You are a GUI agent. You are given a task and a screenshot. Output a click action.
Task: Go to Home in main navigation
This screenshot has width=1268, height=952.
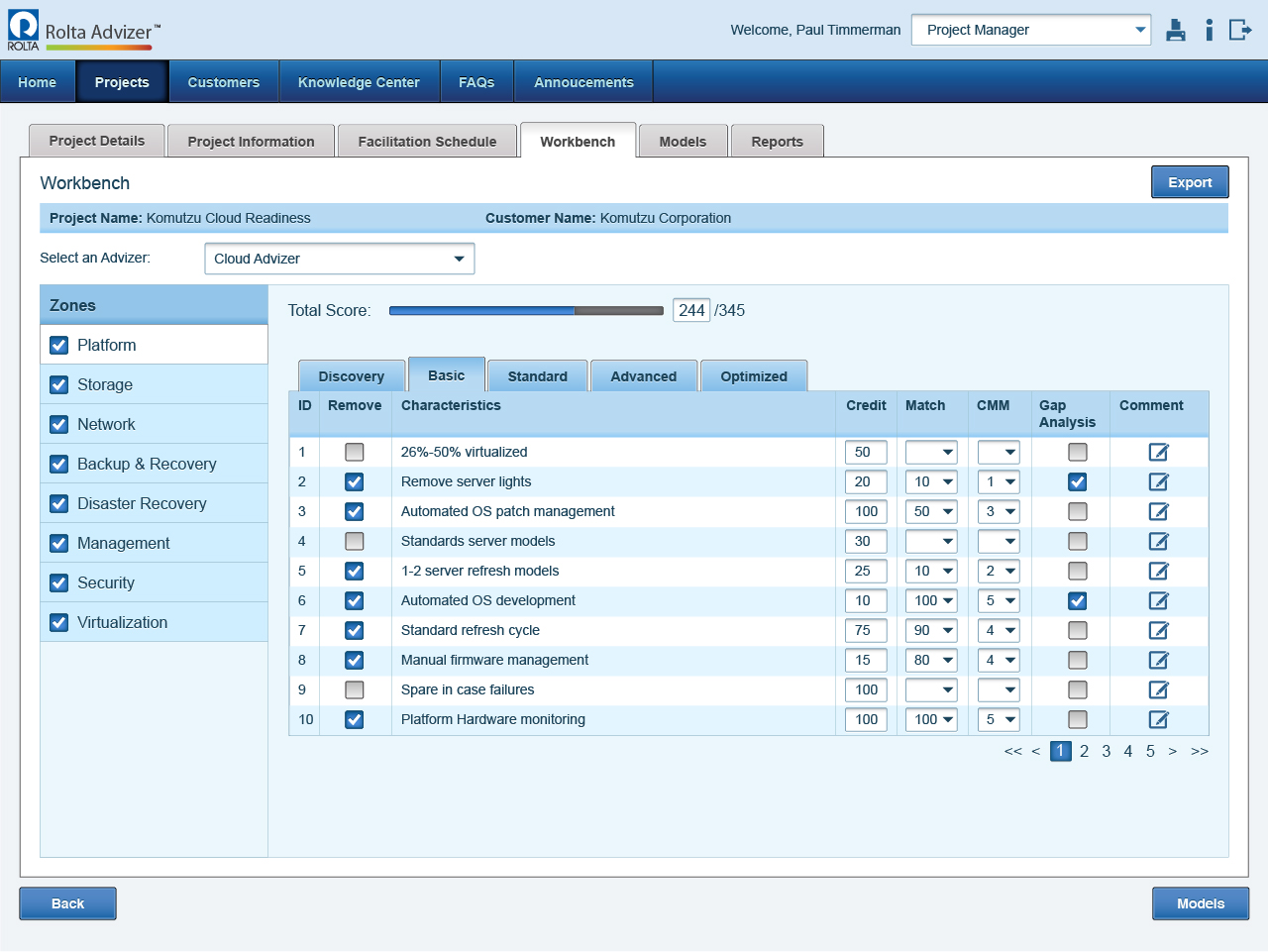click(38, 82)
